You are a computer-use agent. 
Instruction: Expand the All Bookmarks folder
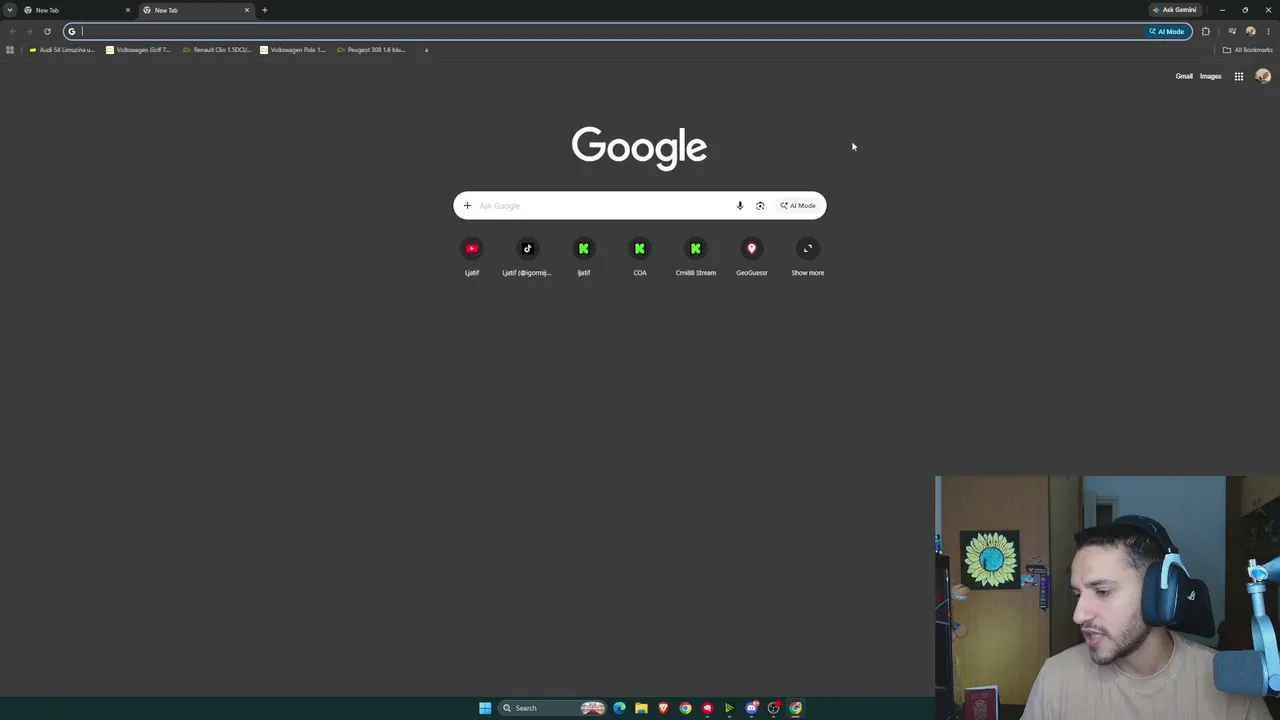pos(1248,50)
